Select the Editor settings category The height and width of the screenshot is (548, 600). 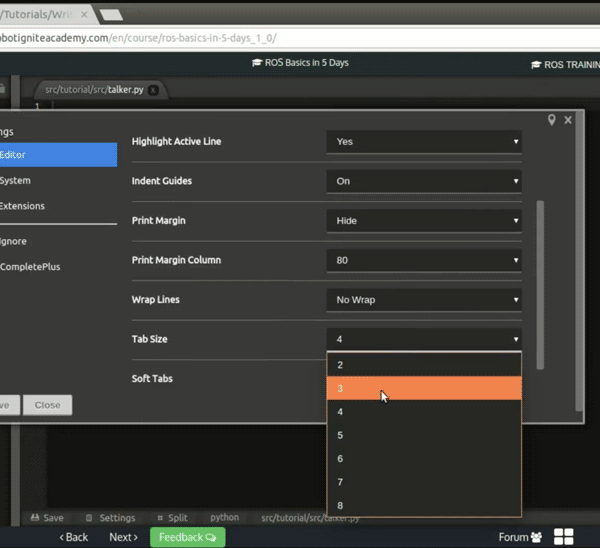58,155
